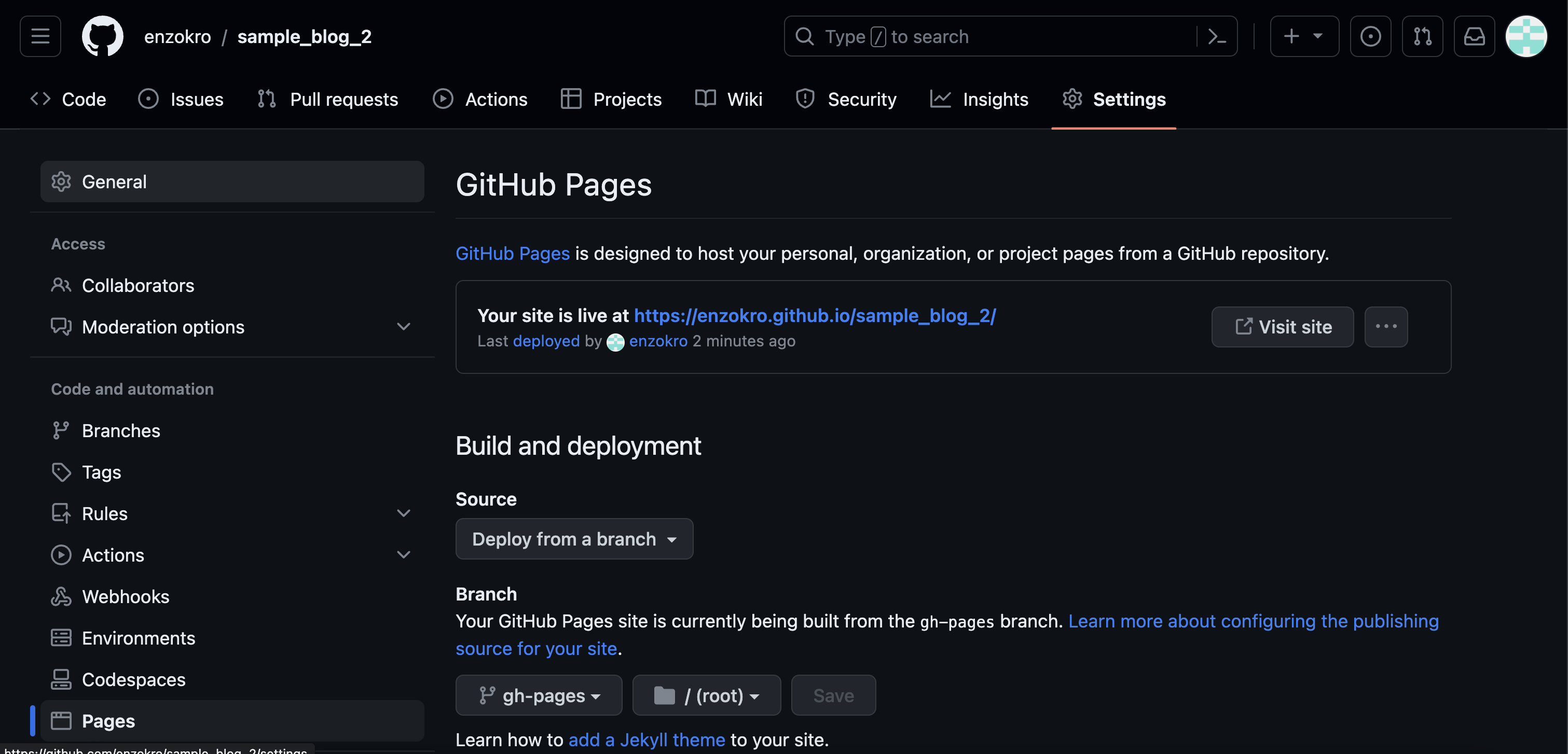Open the issues circle icon in header
Viewport: 1568px width, 754px height.
pos(1370,36)
